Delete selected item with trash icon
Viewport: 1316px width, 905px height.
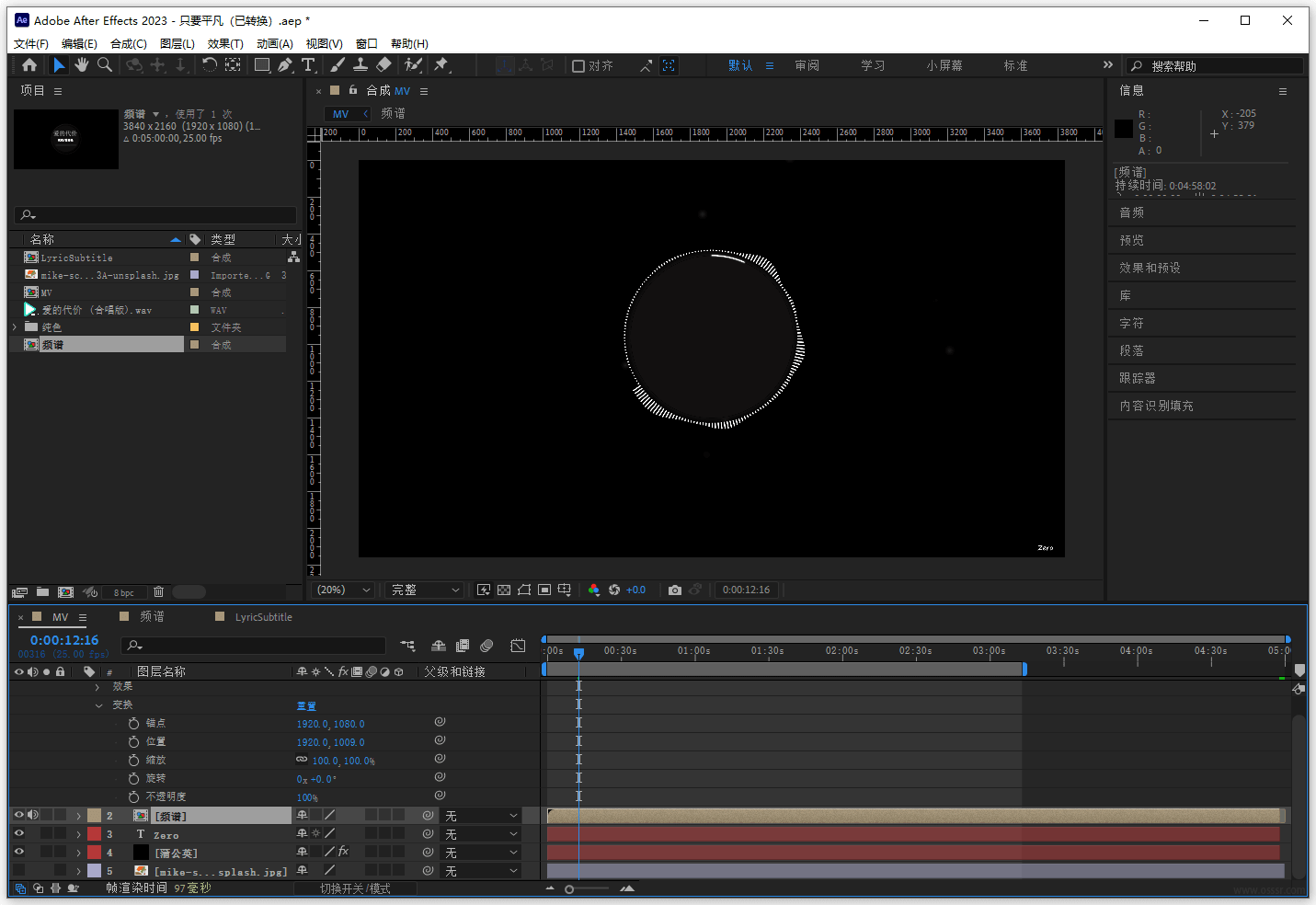click(158, 592)
